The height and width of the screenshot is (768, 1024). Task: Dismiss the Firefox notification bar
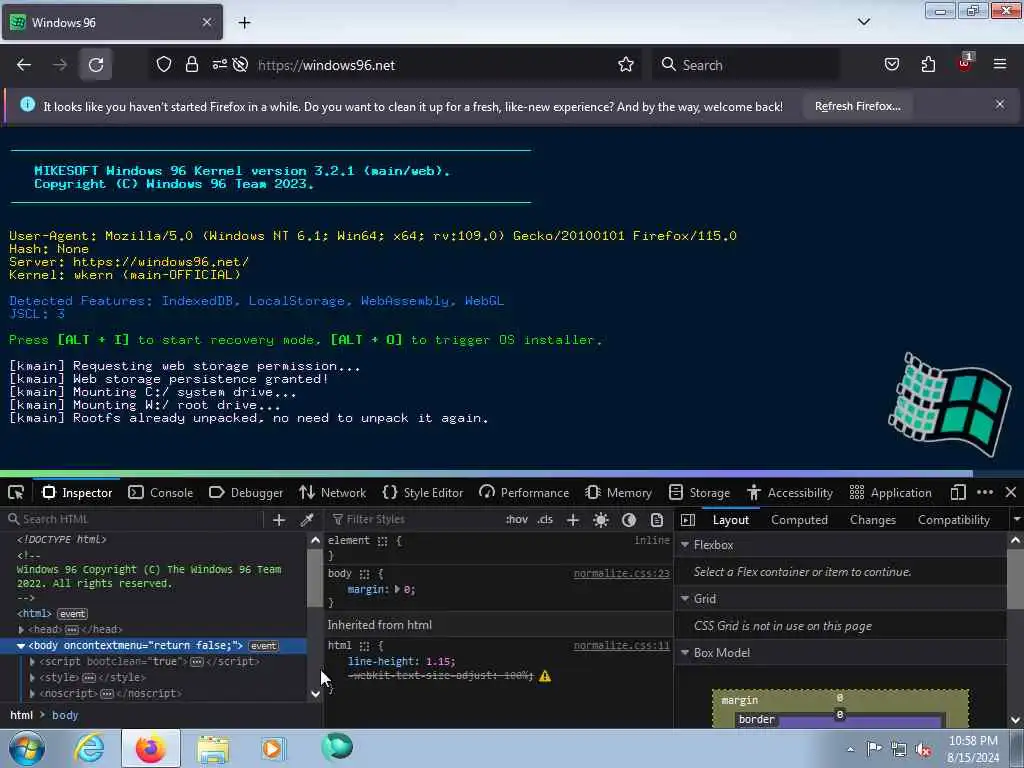click(x=1000, y=104)
